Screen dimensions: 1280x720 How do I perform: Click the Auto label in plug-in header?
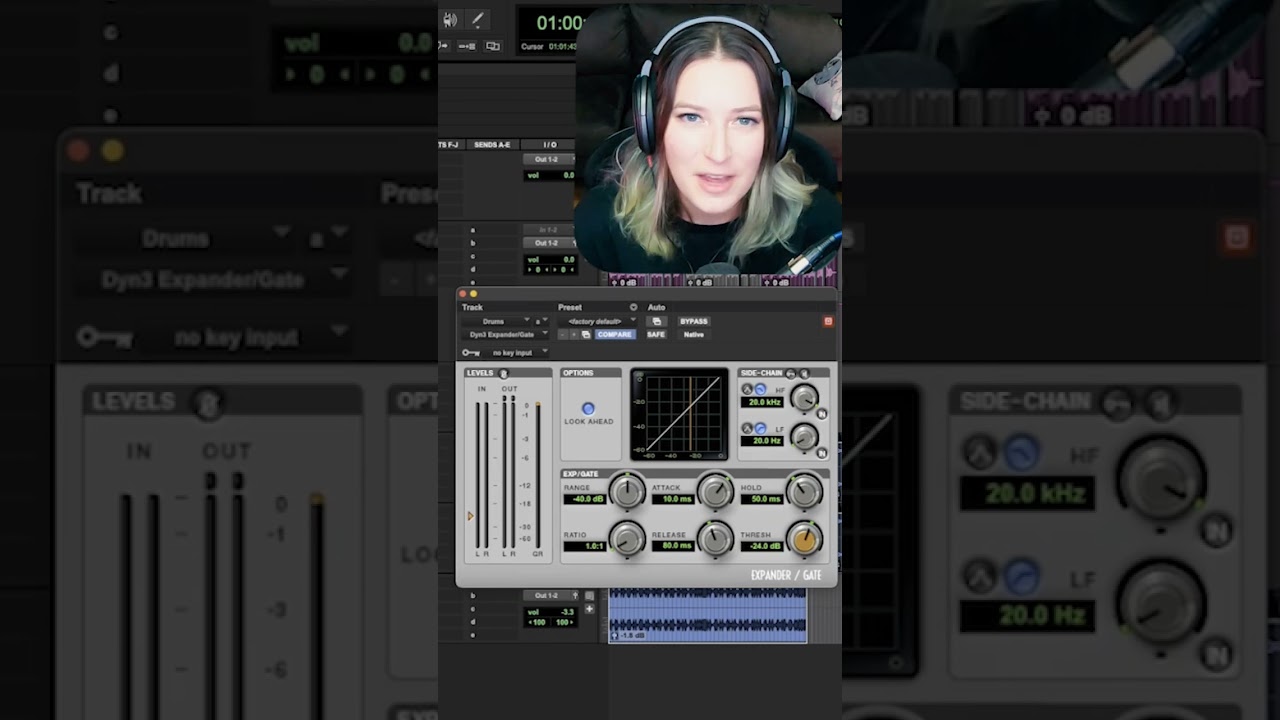[x=656, y=307]
